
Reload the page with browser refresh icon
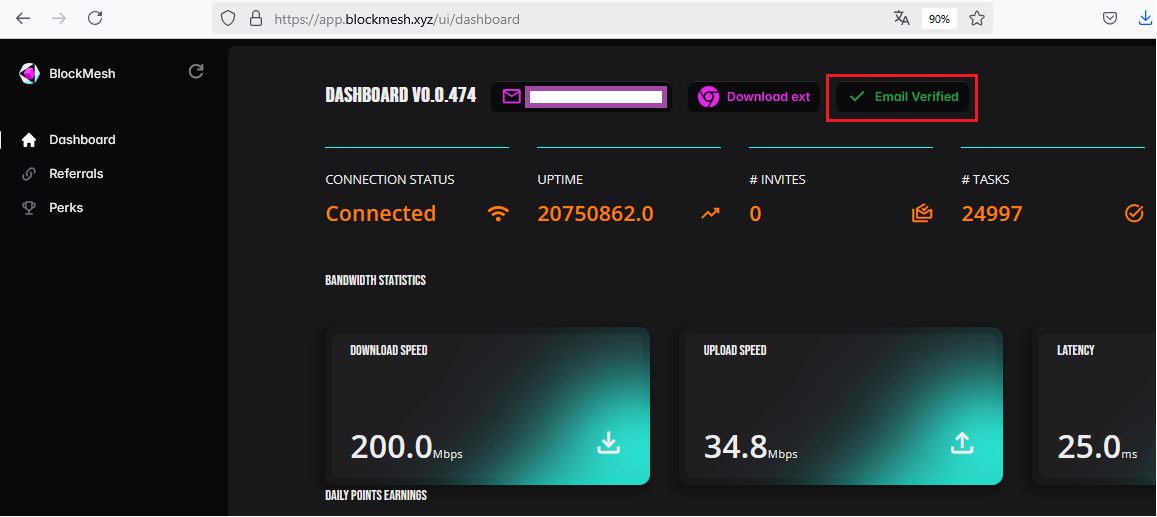[95, 19]
